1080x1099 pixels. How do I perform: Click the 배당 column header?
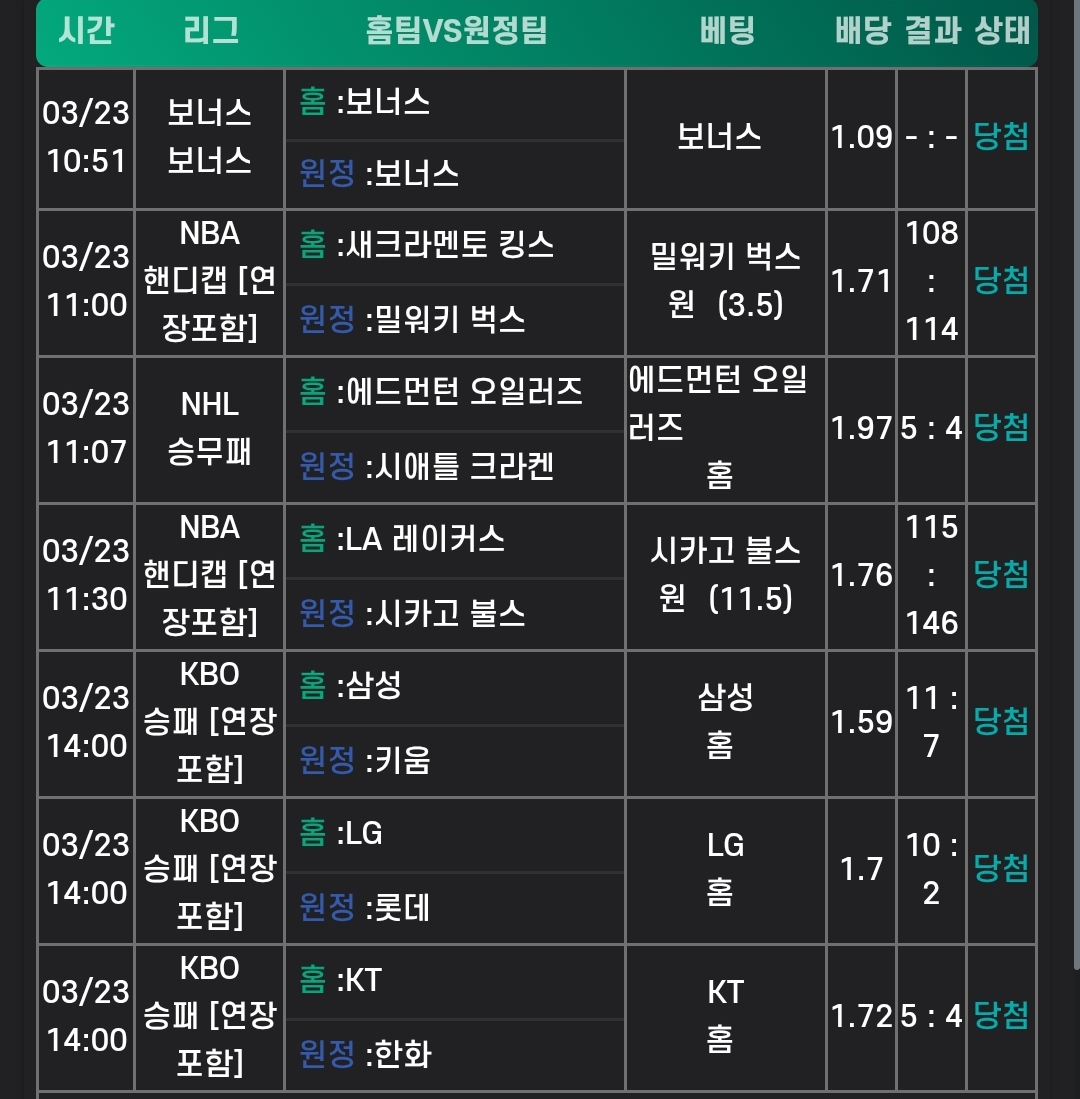(862, 31)
